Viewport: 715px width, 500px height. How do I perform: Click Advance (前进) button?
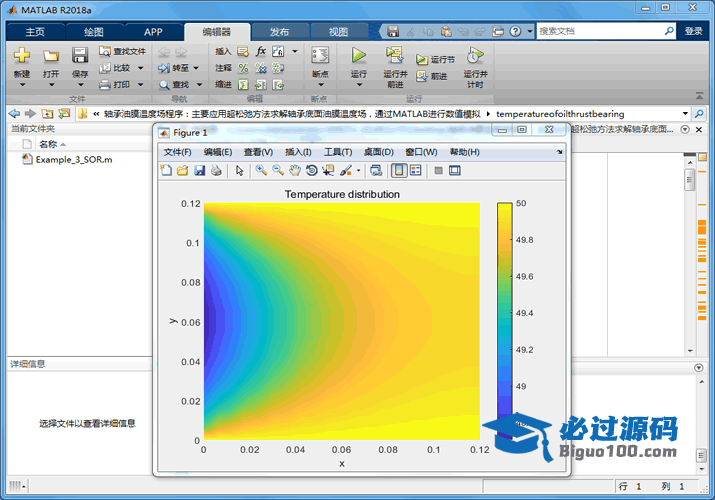431,76
